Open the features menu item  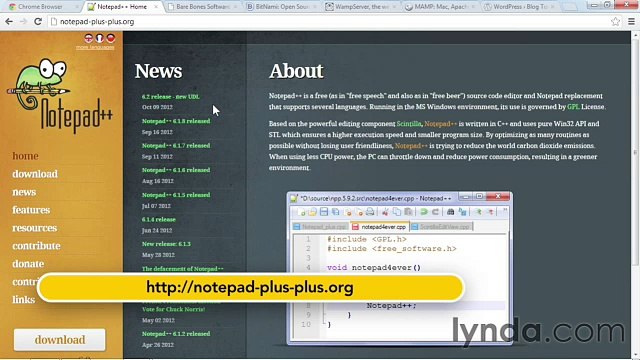(x=31, y=210)
